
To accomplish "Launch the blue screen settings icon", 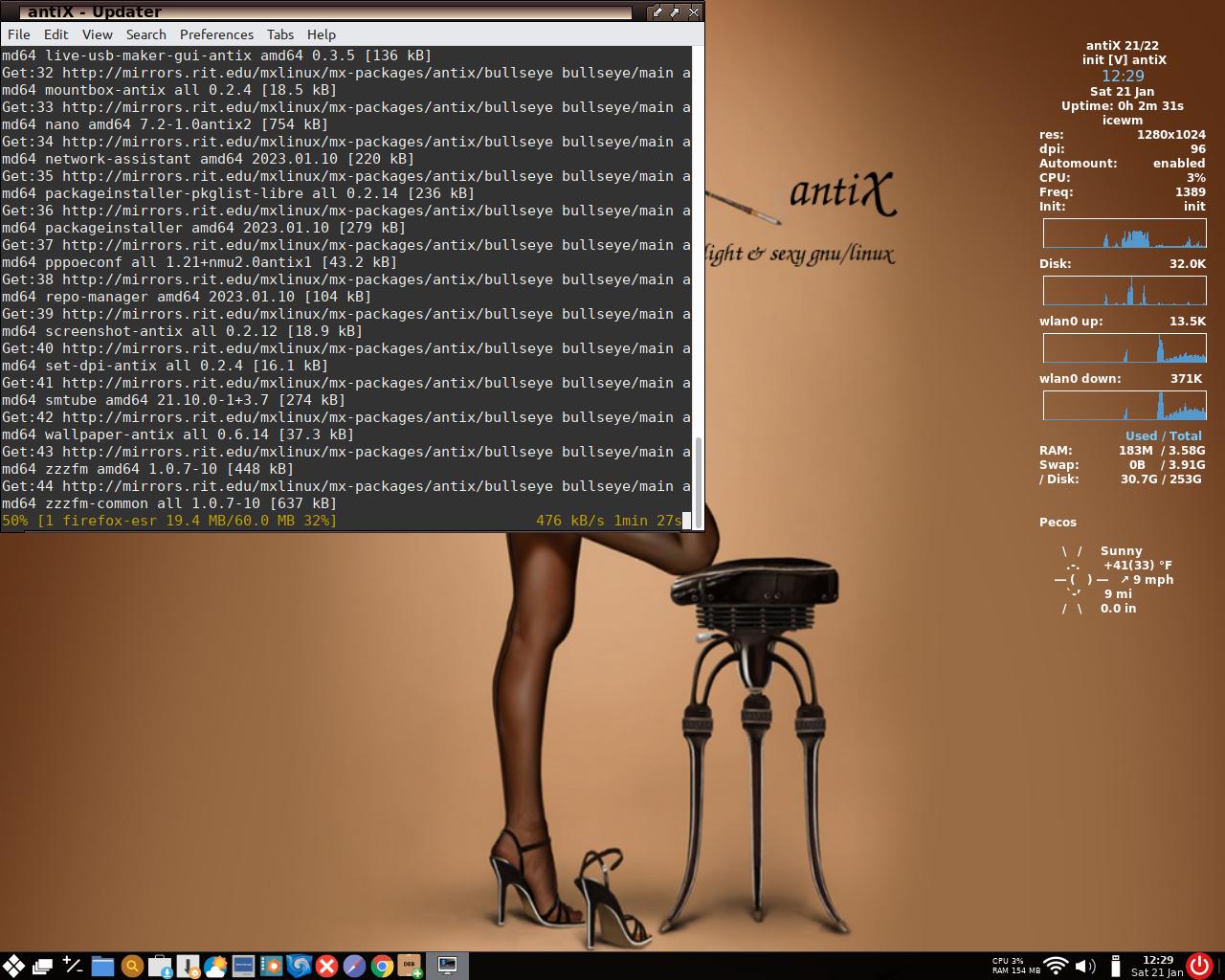I will [243, 966].
